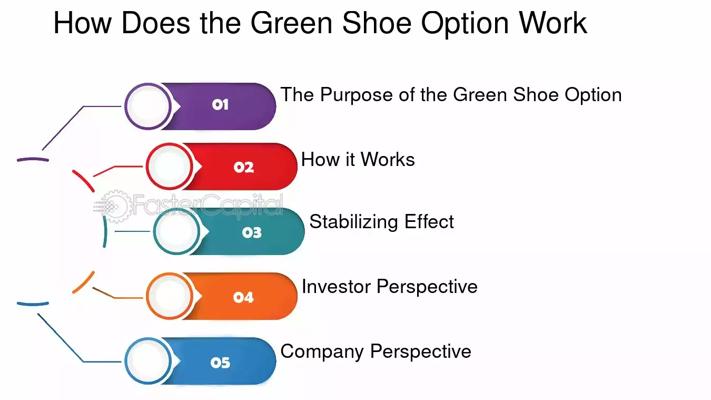Click the white circle on the blue 05 banner

tap(148, 361)
